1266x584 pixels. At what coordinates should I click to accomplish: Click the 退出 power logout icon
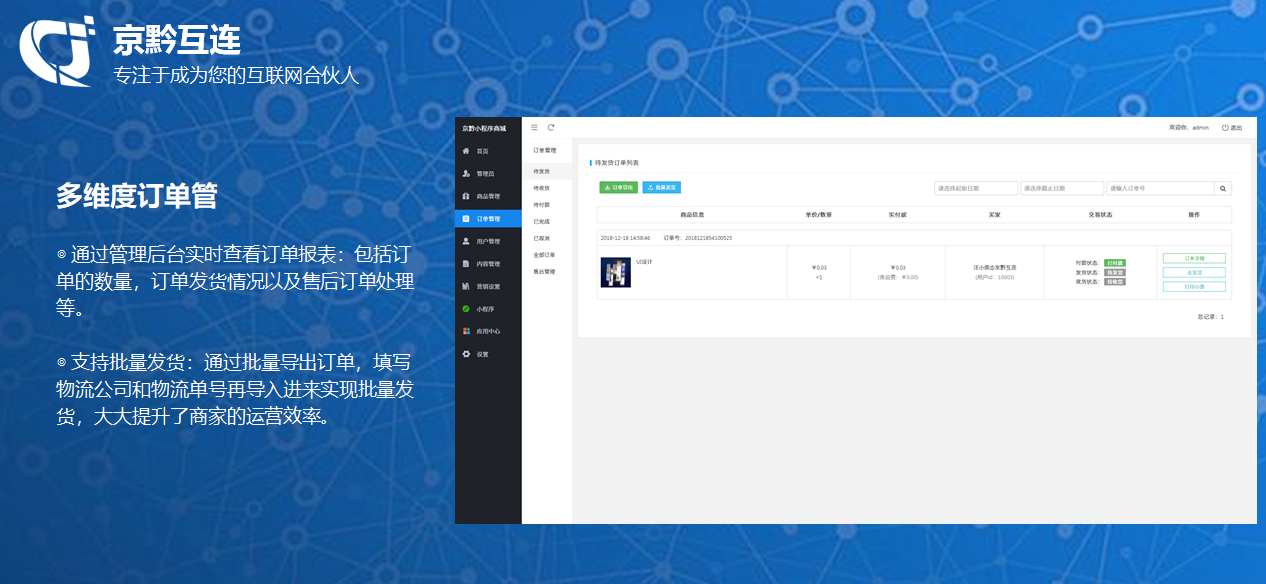[1225, 128]
